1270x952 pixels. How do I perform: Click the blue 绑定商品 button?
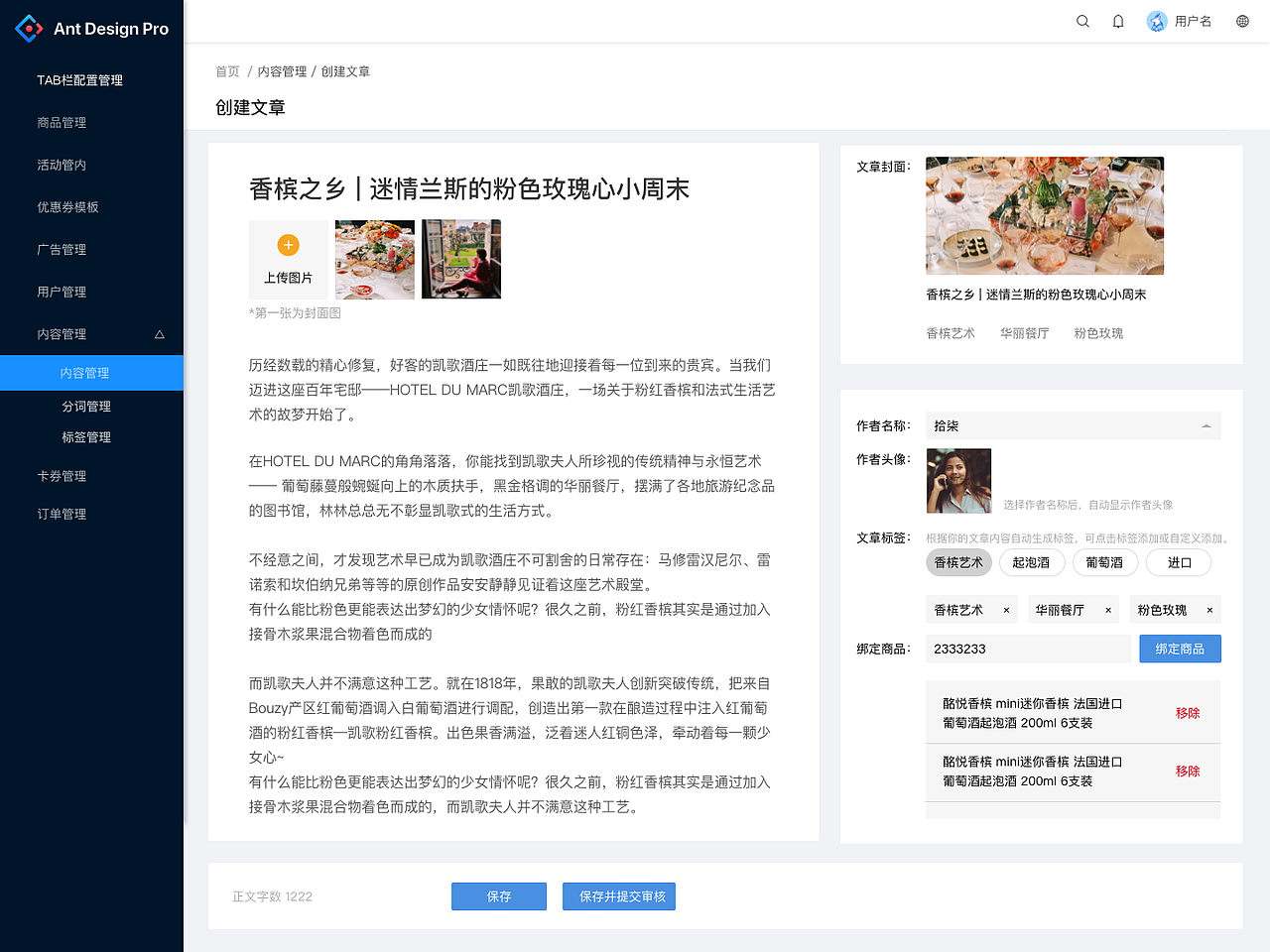(1180, 649)
